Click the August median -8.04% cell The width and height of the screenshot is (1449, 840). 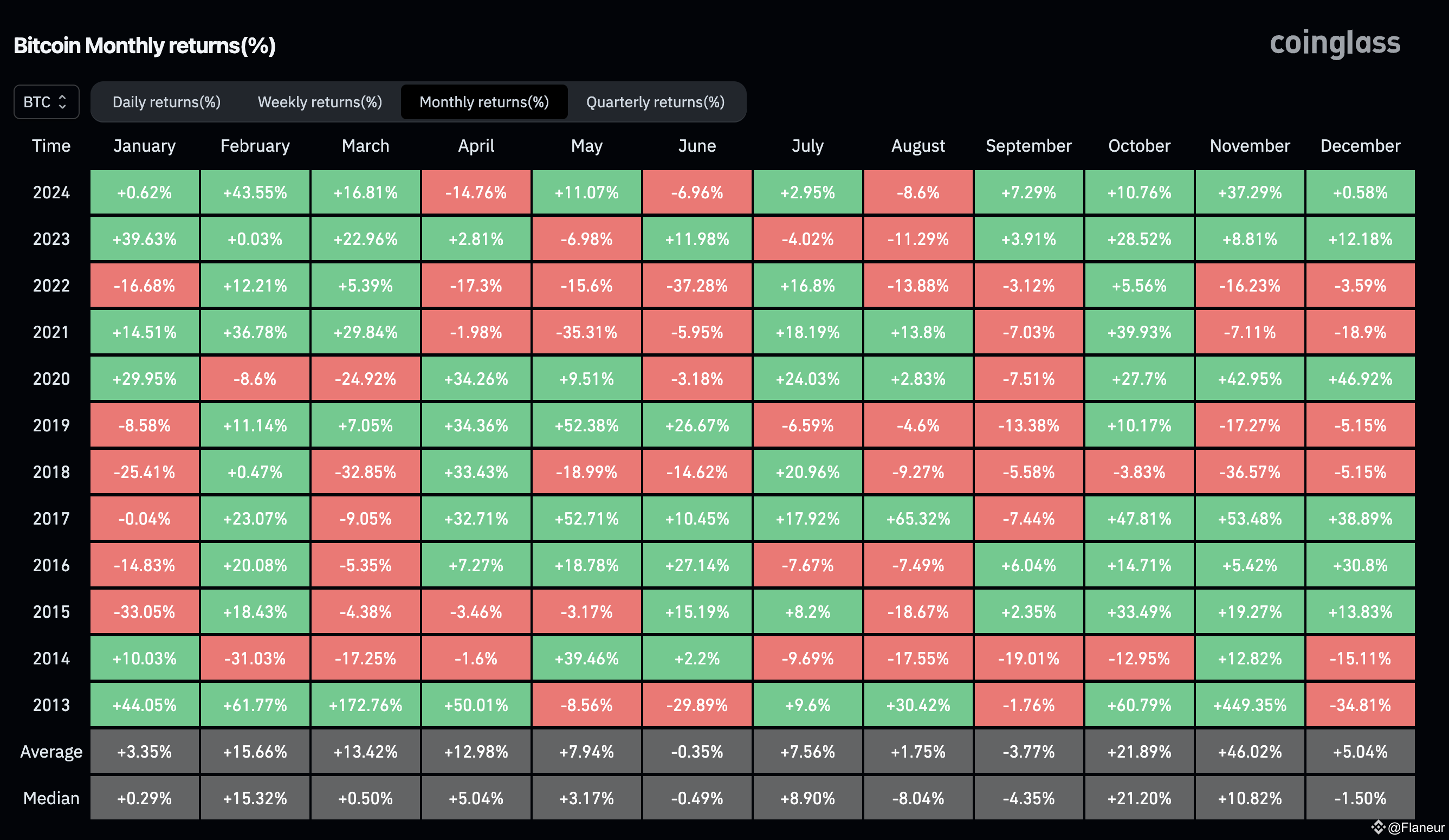pyautogui.click(x=918, y=798)
